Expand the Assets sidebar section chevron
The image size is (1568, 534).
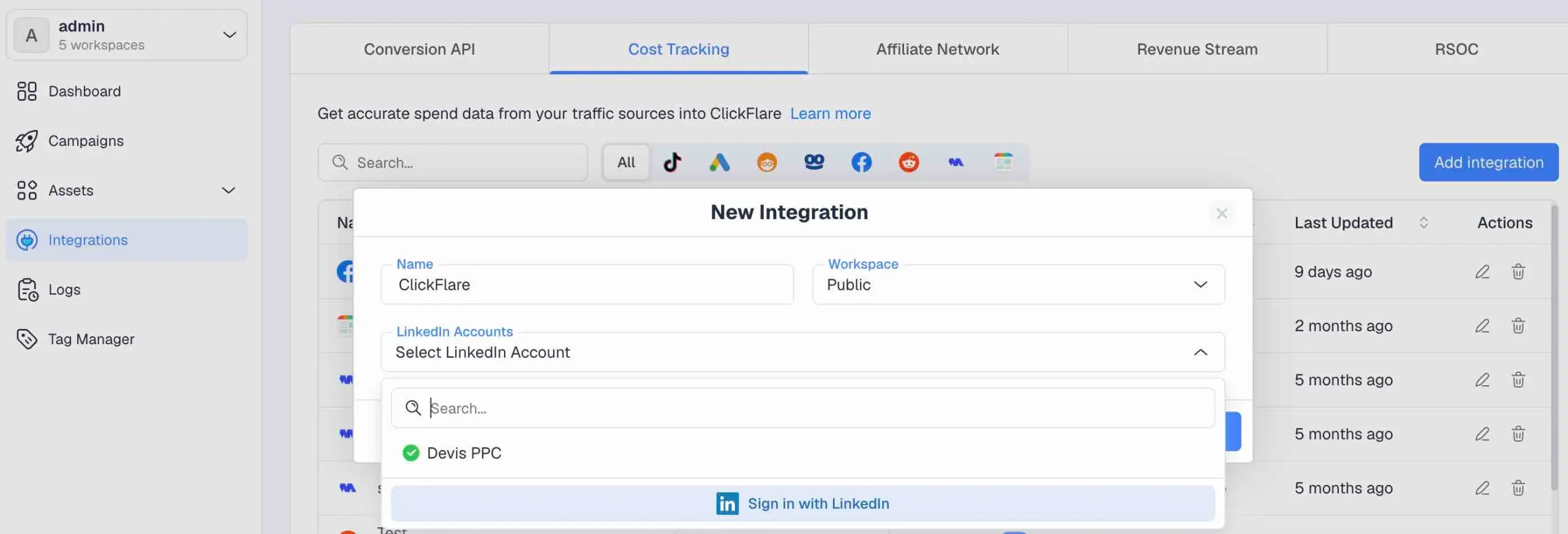[x=228, y=190]
